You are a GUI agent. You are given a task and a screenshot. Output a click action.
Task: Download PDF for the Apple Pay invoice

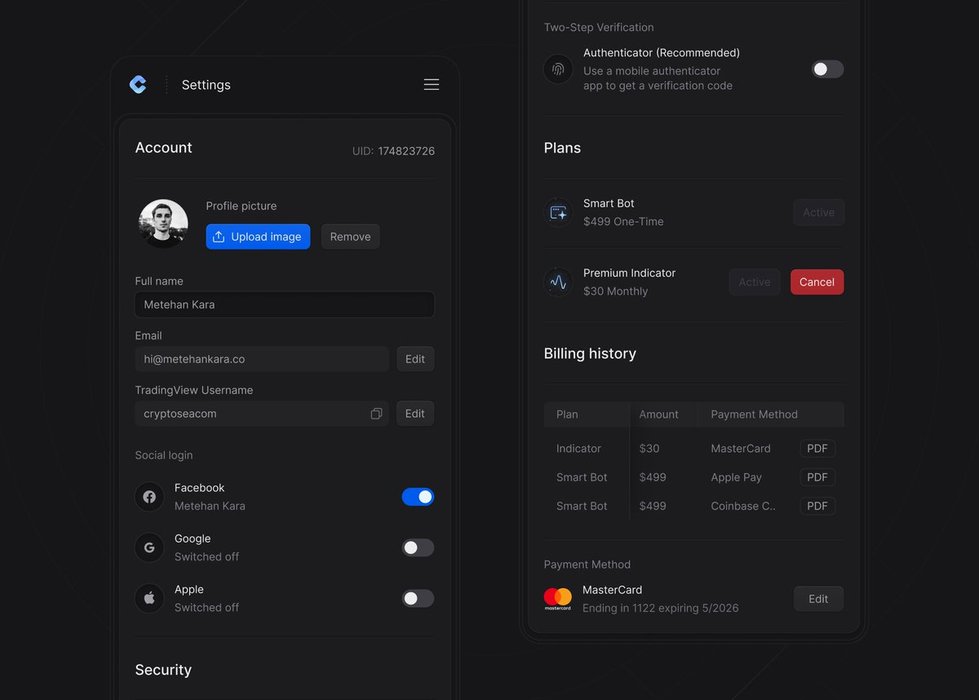[x=817, y=477]
